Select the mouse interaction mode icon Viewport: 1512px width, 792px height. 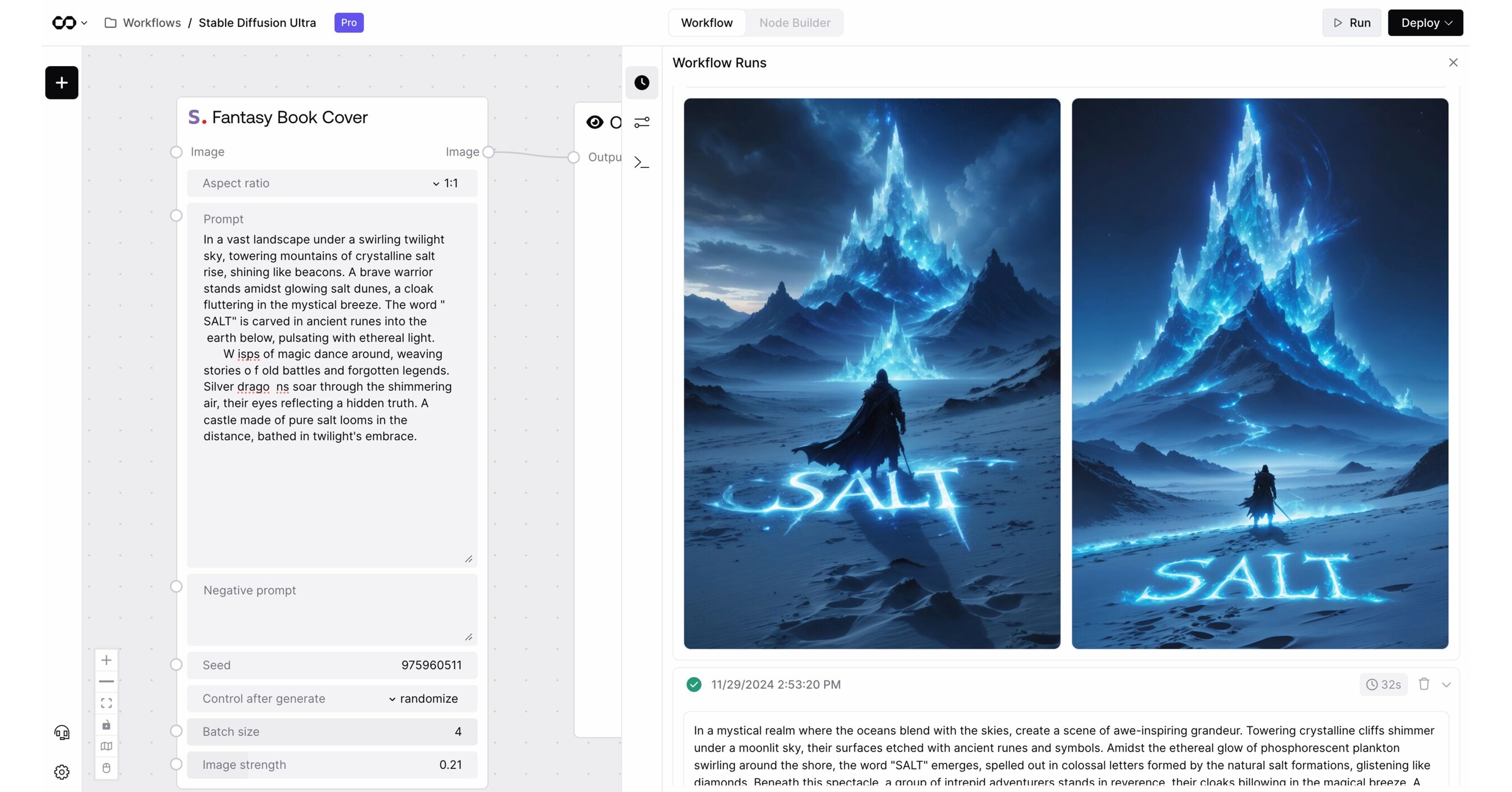click(x=106, y=768)
